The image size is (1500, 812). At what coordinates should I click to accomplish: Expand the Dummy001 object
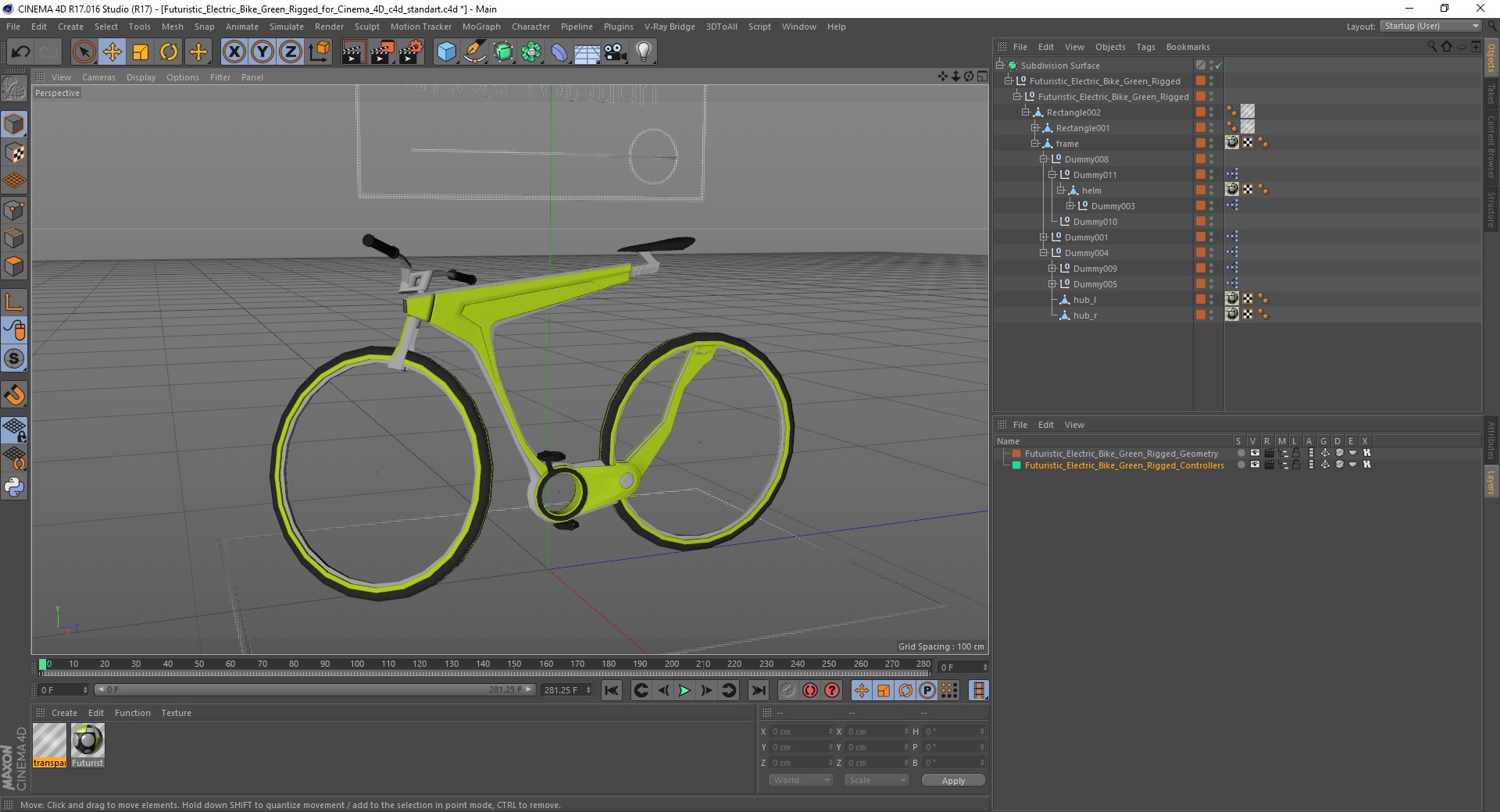1043,237
